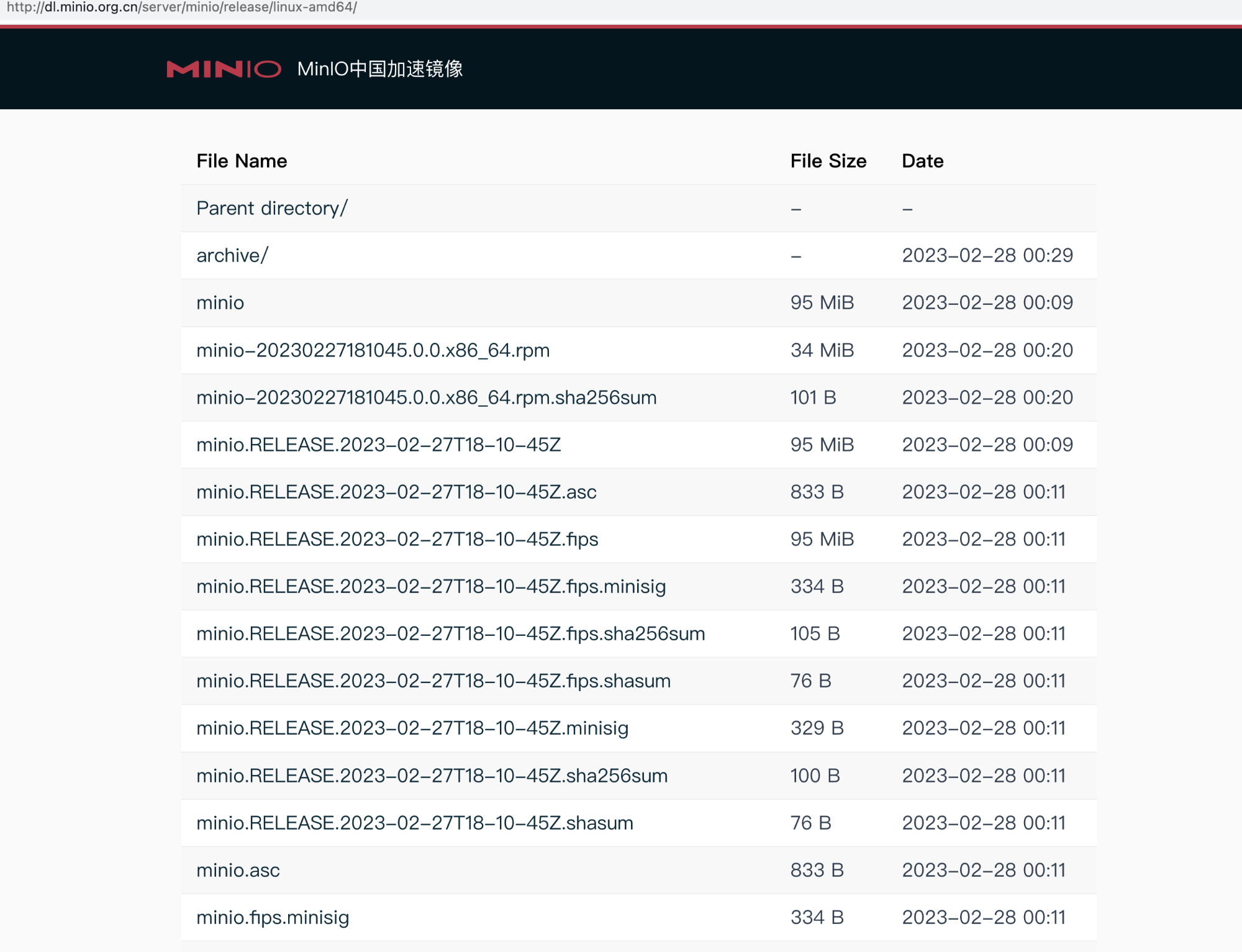
Task: Download the minio binary file
Action: (x=220, y=302)
